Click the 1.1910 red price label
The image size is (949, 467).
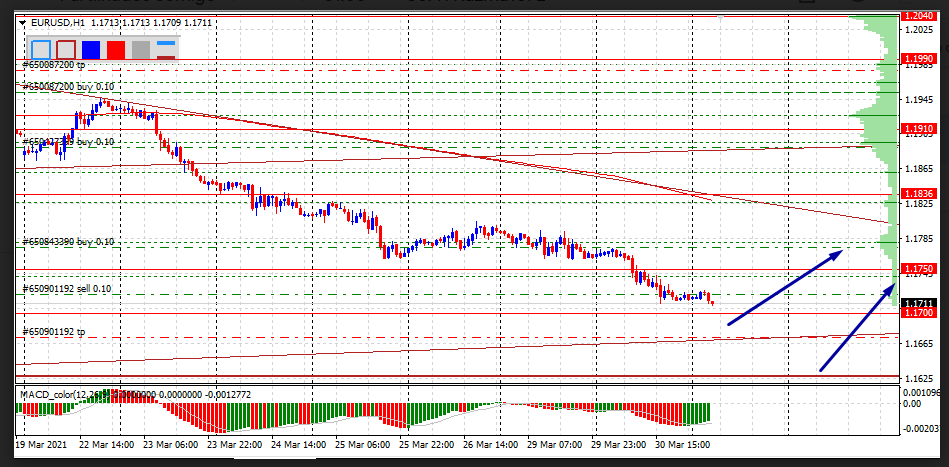click(x=918, y=129)
